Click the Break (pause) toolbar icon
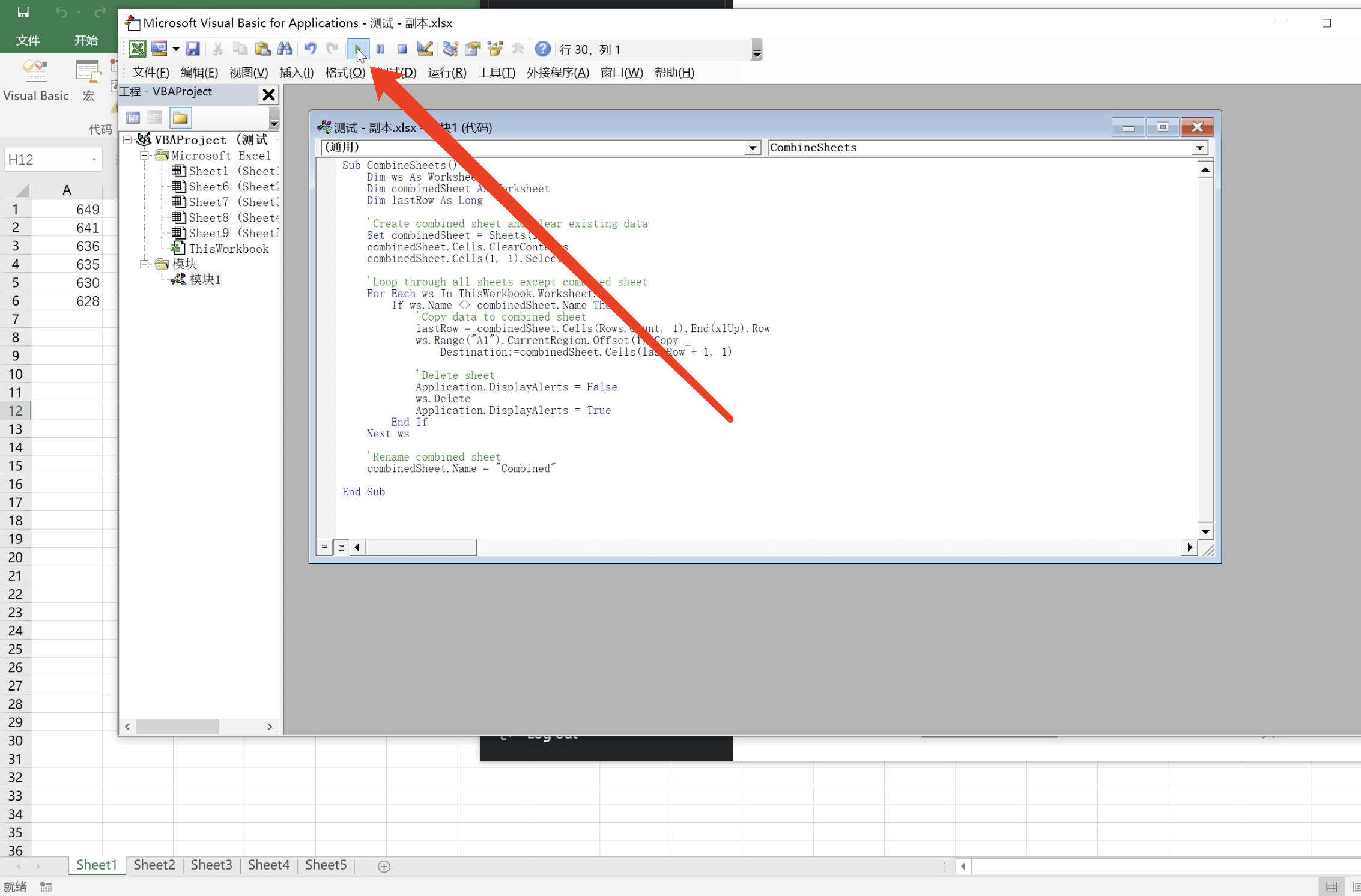 point(380,49)
